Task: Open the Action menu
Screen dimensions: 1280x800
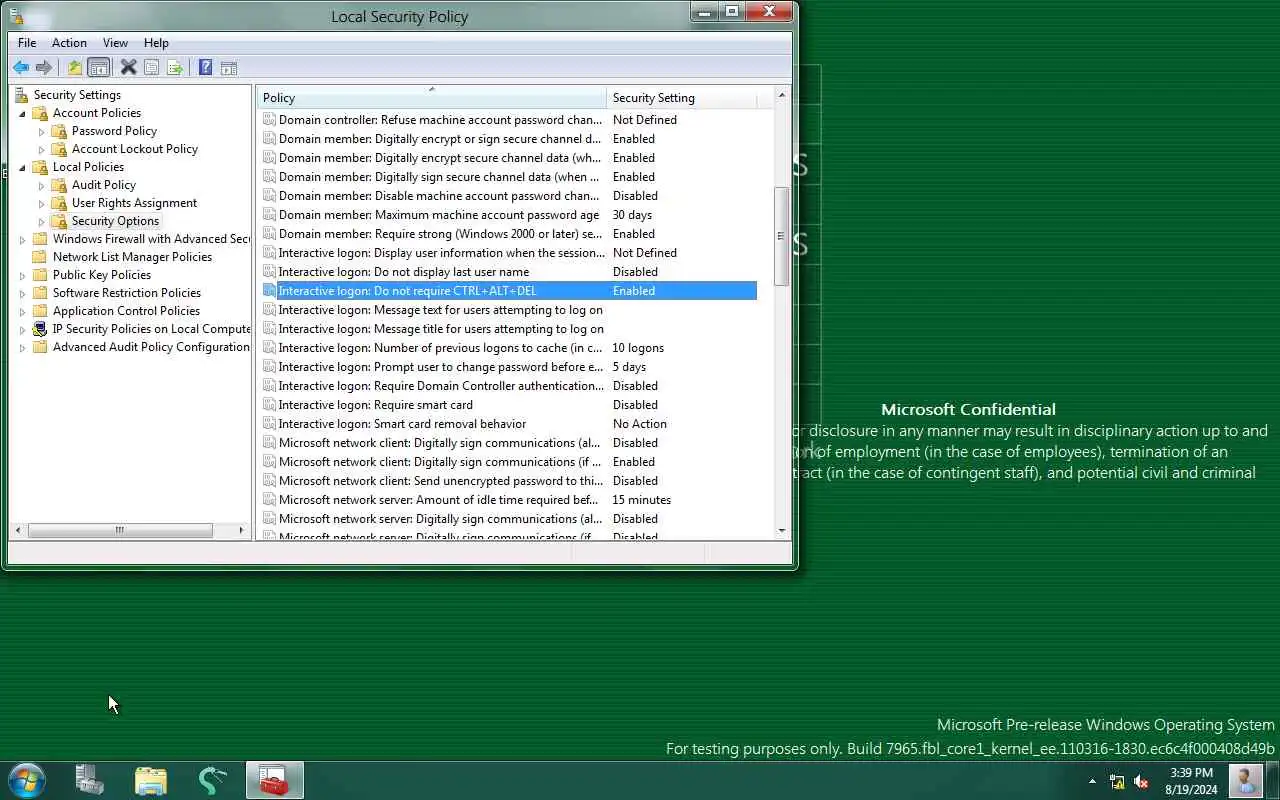Action: (69, 43)
